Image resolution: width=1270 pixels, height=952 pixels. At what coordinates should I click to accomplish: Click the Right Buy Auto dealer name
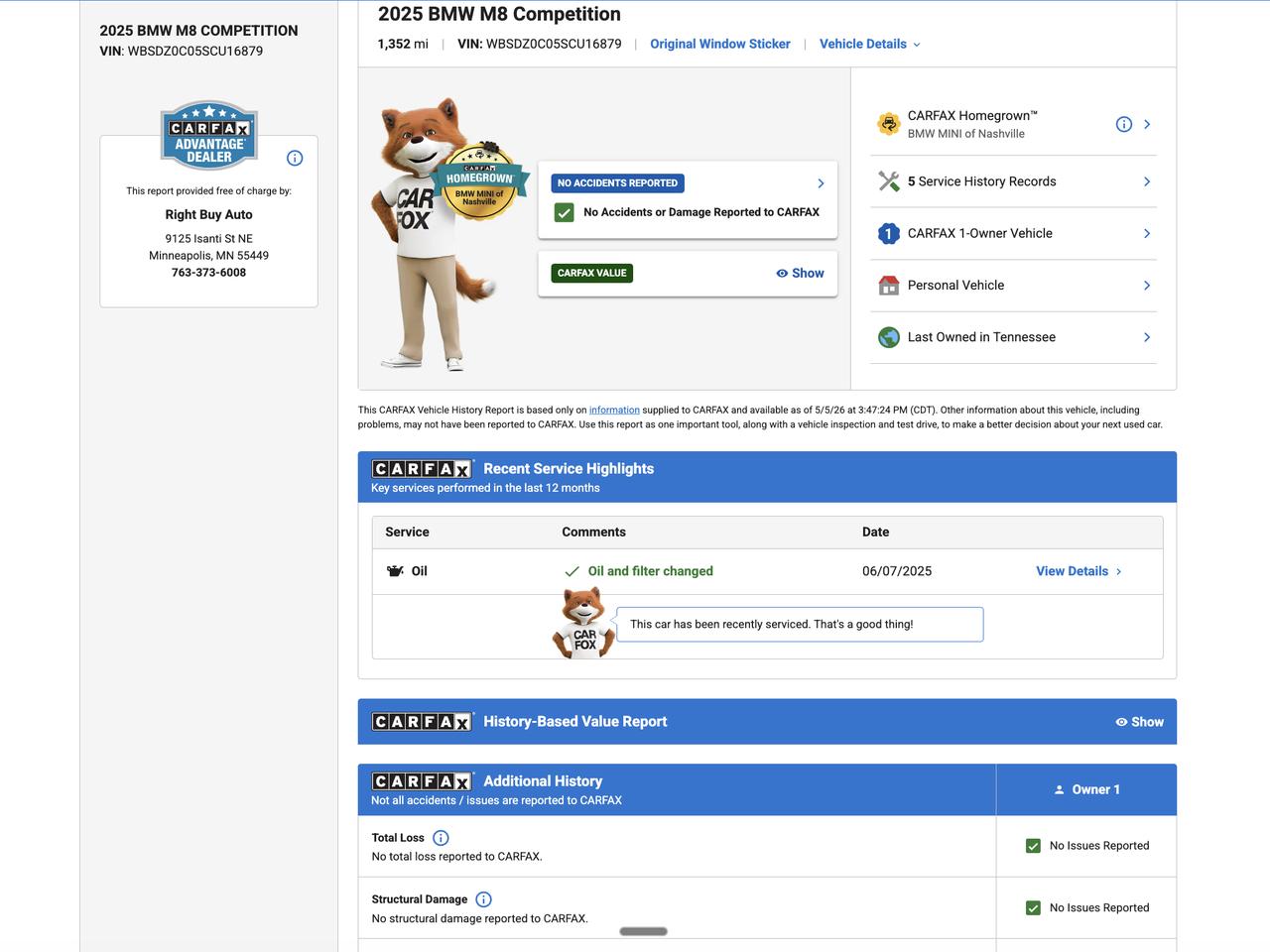208,214
